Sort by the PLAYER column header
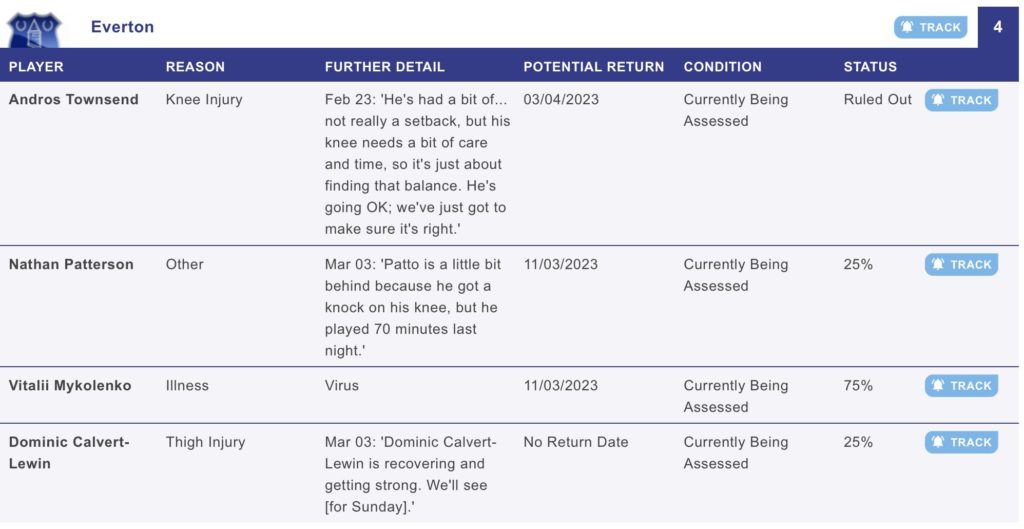Viewport: 1024px width, 529px height. point(36,67)
